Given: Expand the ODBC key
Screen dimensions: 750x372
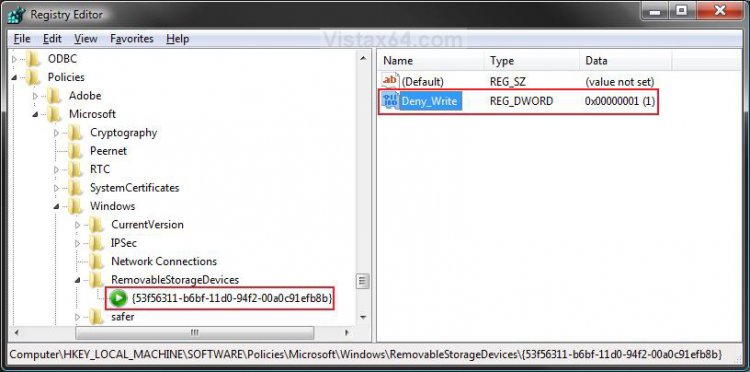Looking at the screenshot, I should click(14, 59).
